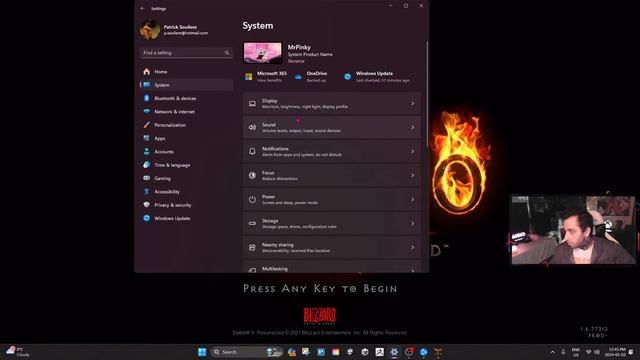Click Rename under MrPinky
The height and width of the screenshot is (360, 640).
pyautogui.click(x=296, y=61)
